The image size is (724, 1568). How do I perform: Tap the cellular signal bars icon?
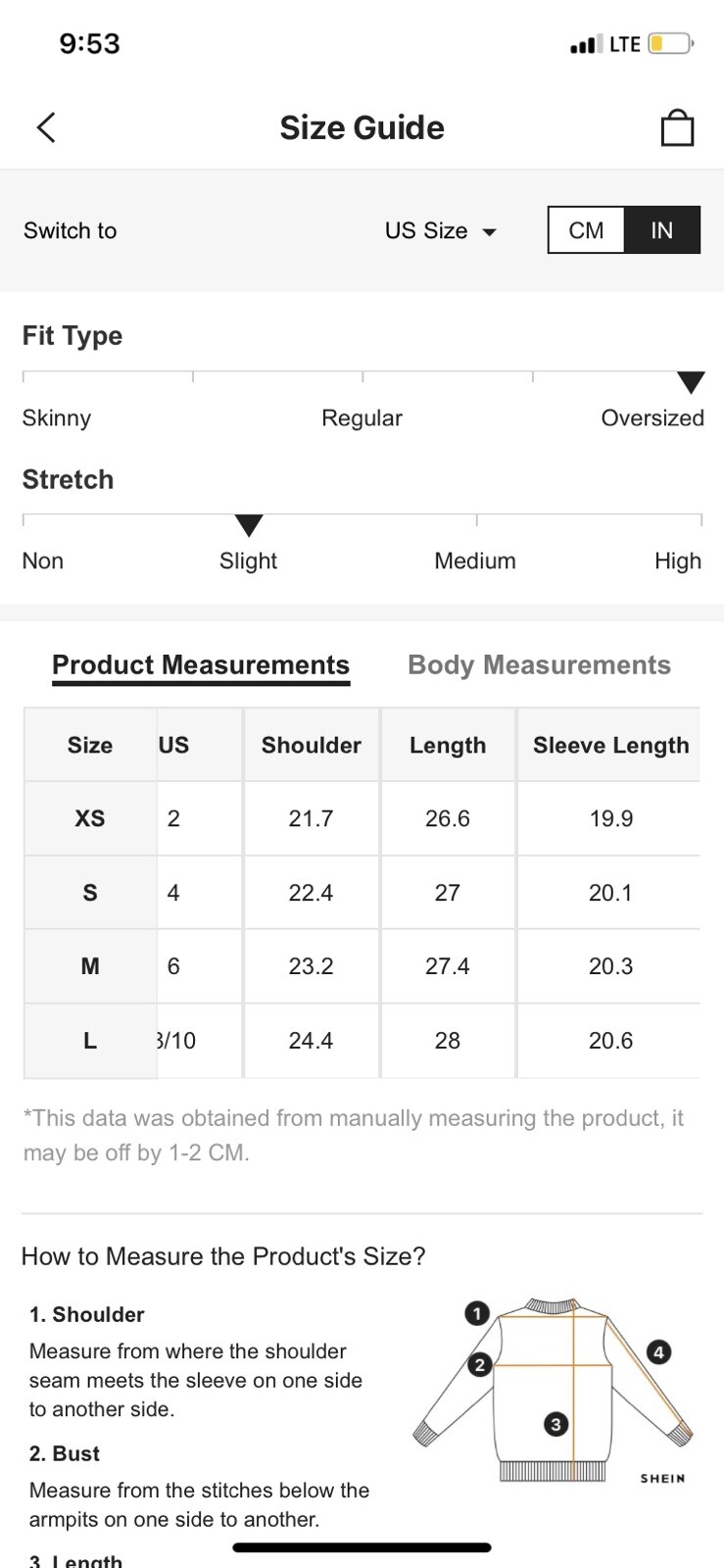tap(586, 44)
